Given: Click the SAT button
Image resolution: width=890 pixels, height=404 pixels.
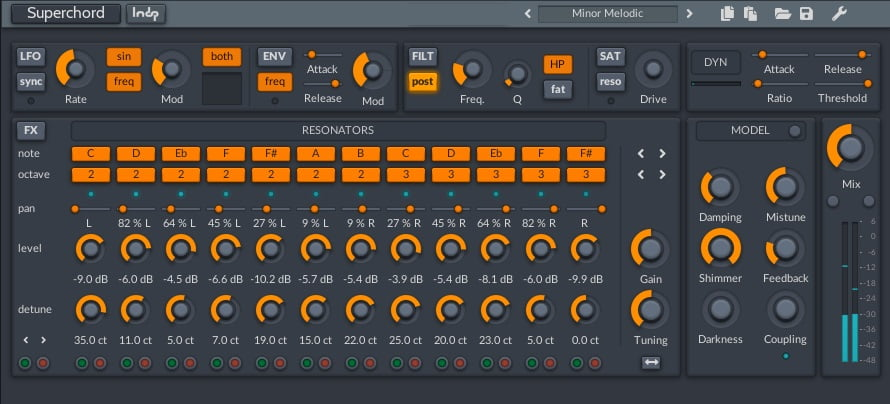Looking at the screenshot, I should 610,56.
